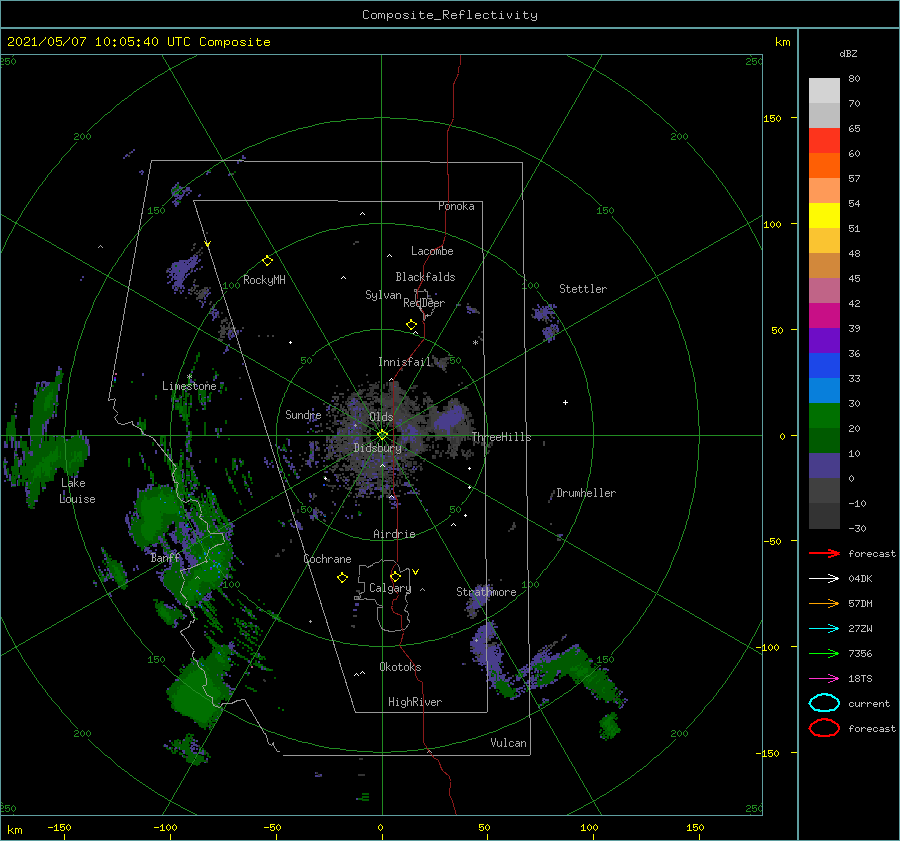Select the 80 dBZ light gray swatch
Screen dimensions: 900x841
point(824,90)
